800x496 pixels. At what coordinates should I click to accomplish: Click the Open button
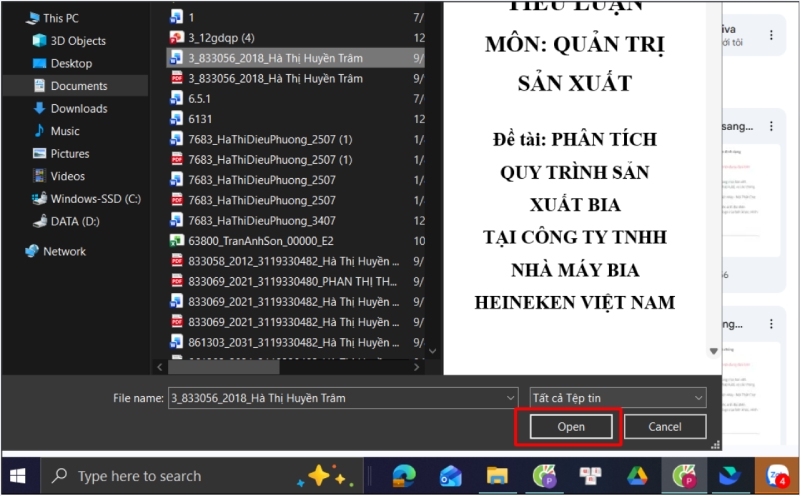coord(571,427)
